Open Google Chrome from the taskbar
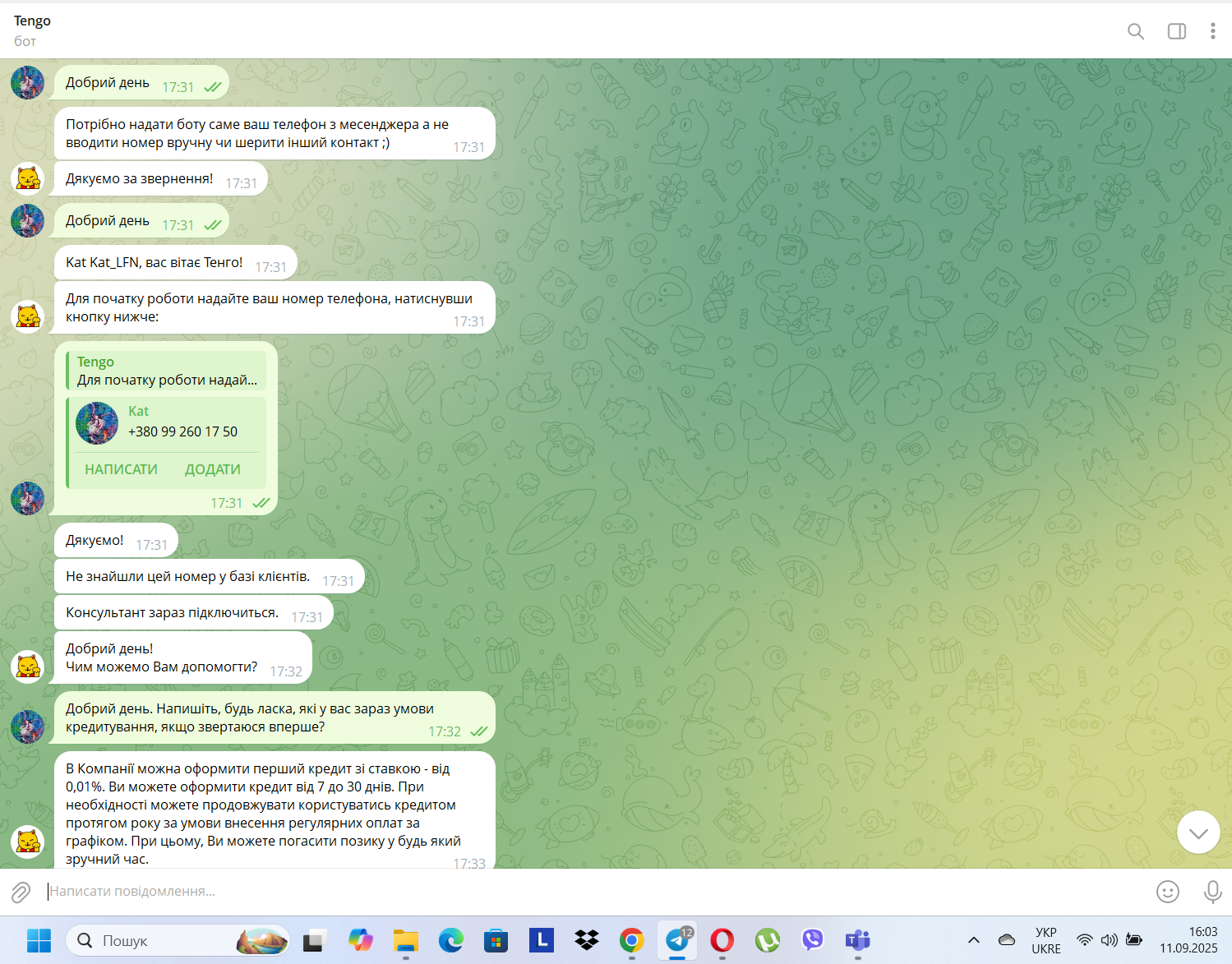The height and width of the screenshot is (964, 1232). (631, 940)
